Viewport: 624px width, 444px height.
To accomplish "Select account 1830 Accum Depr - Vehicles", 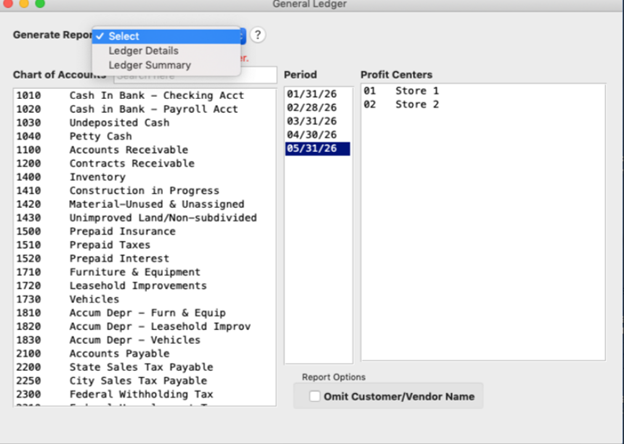I will [x=144, y=340].
